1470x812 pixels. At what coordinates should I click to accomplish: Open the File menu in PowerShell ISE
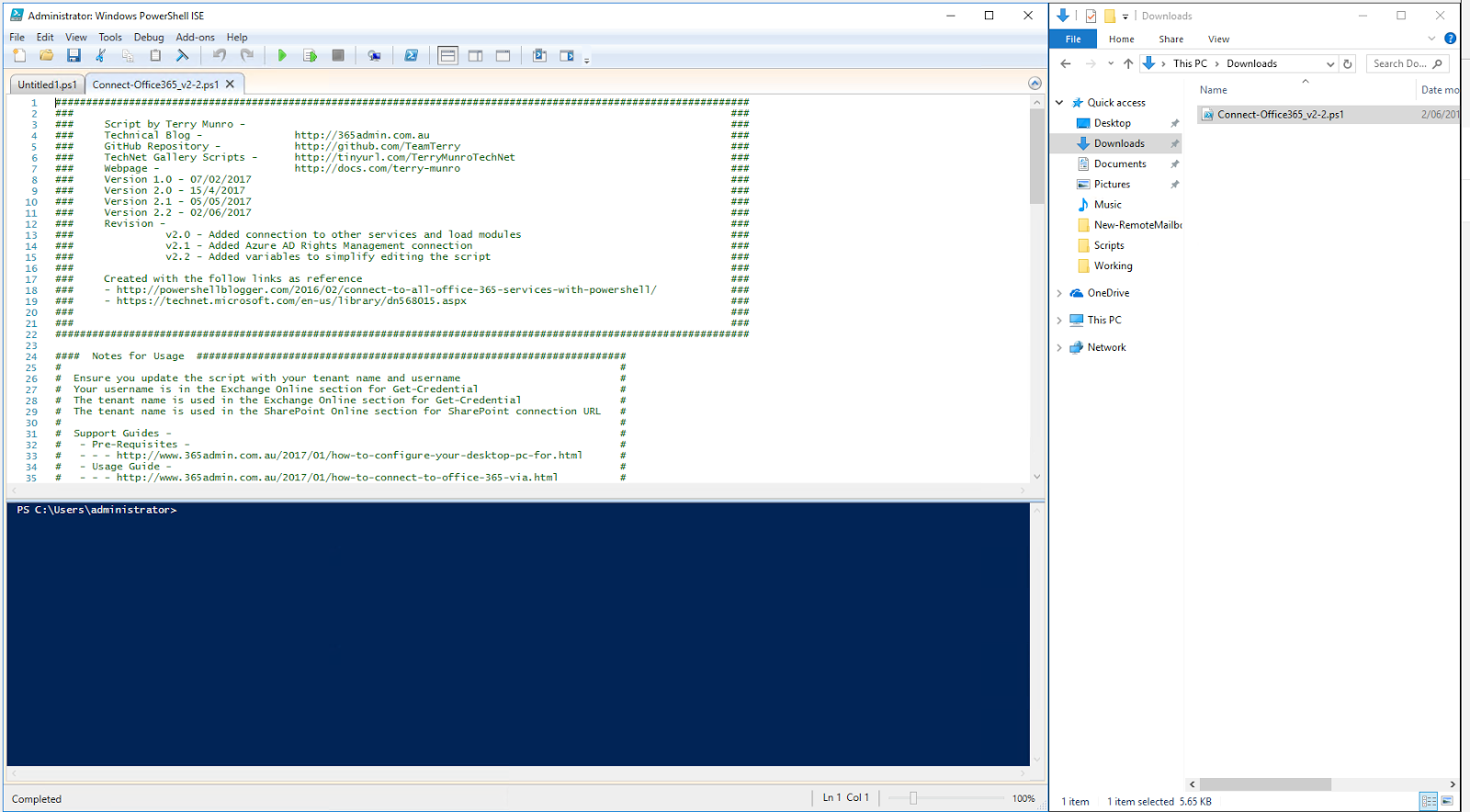click(x=17, y=38)
